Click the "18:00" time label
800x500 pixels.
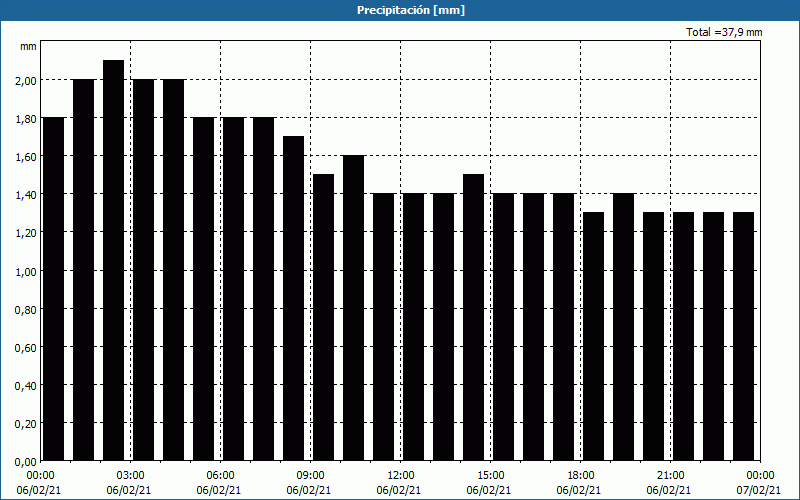click(581, 476)
